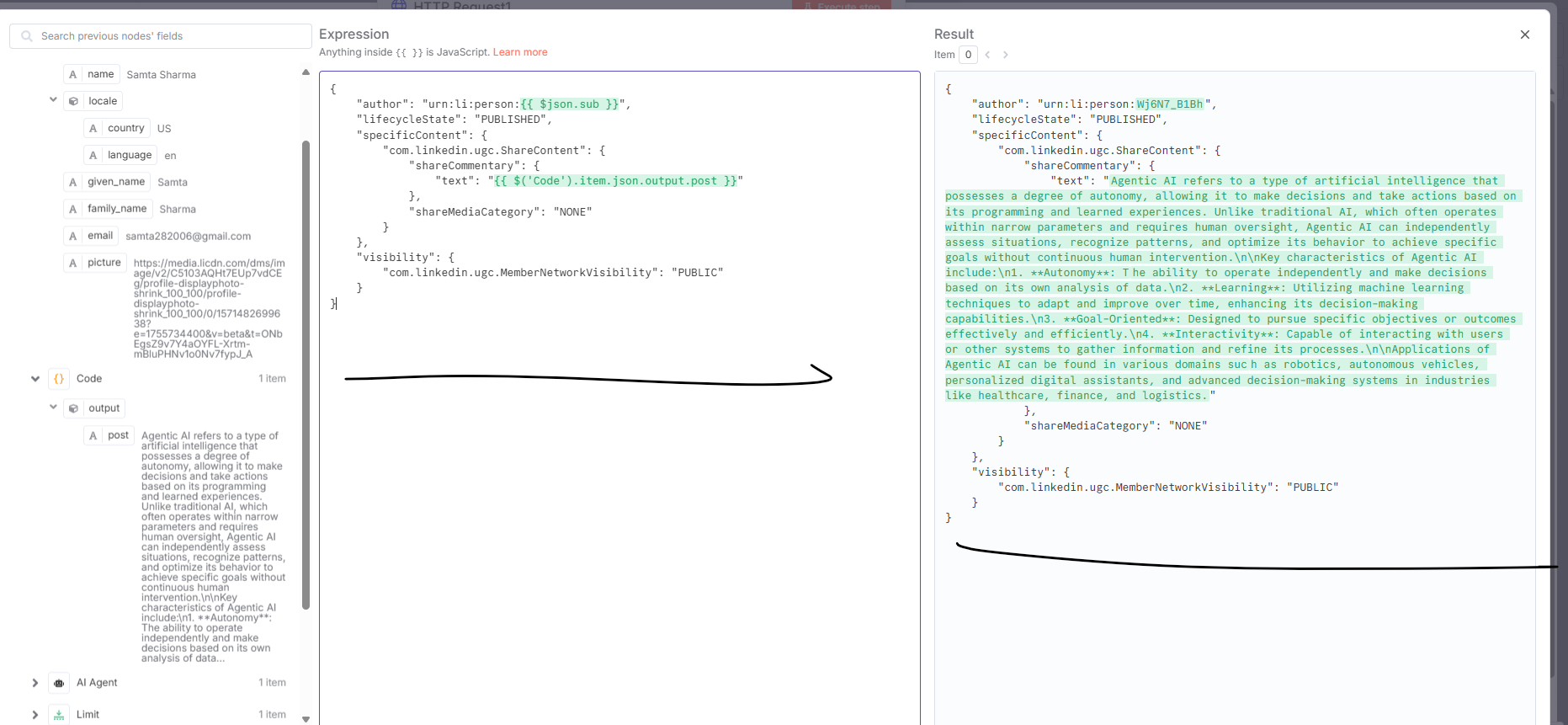Click the search magnifier icon
The image size is (1568, 725).
(x=27, y=36)
